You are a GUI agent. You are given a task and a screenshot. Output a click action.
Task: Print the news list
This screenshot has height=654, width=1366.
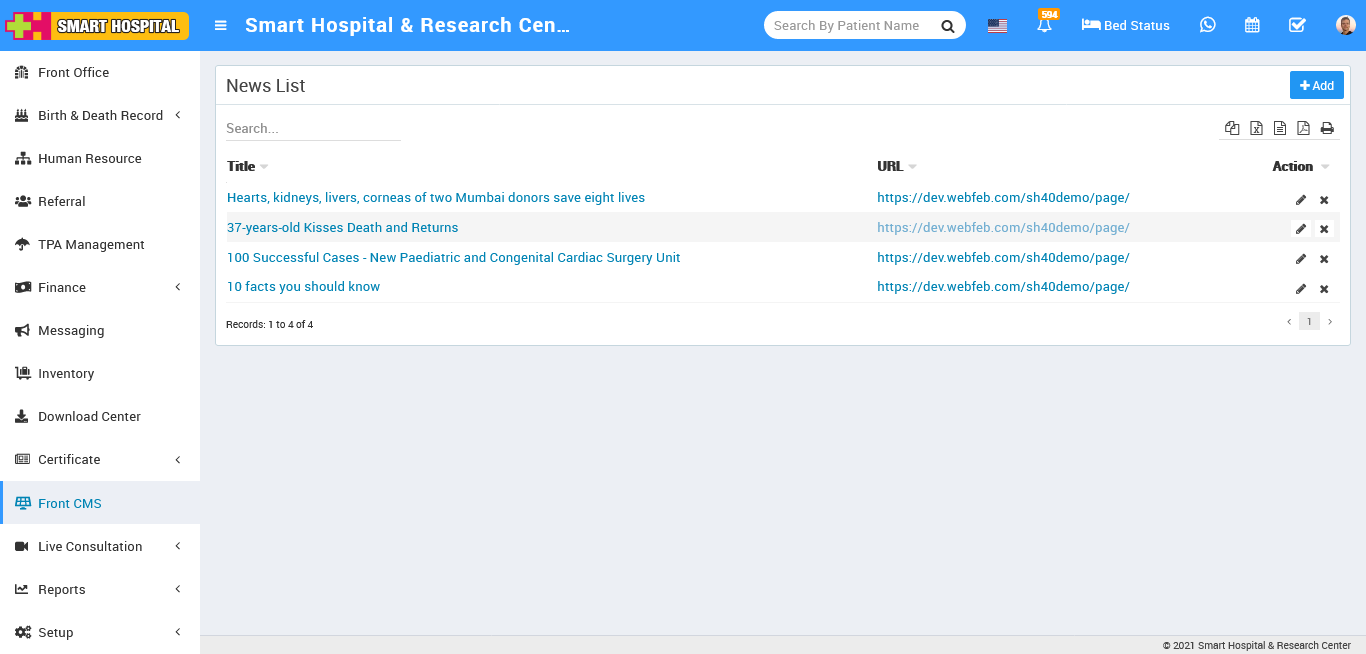(x=1327, y=128)
